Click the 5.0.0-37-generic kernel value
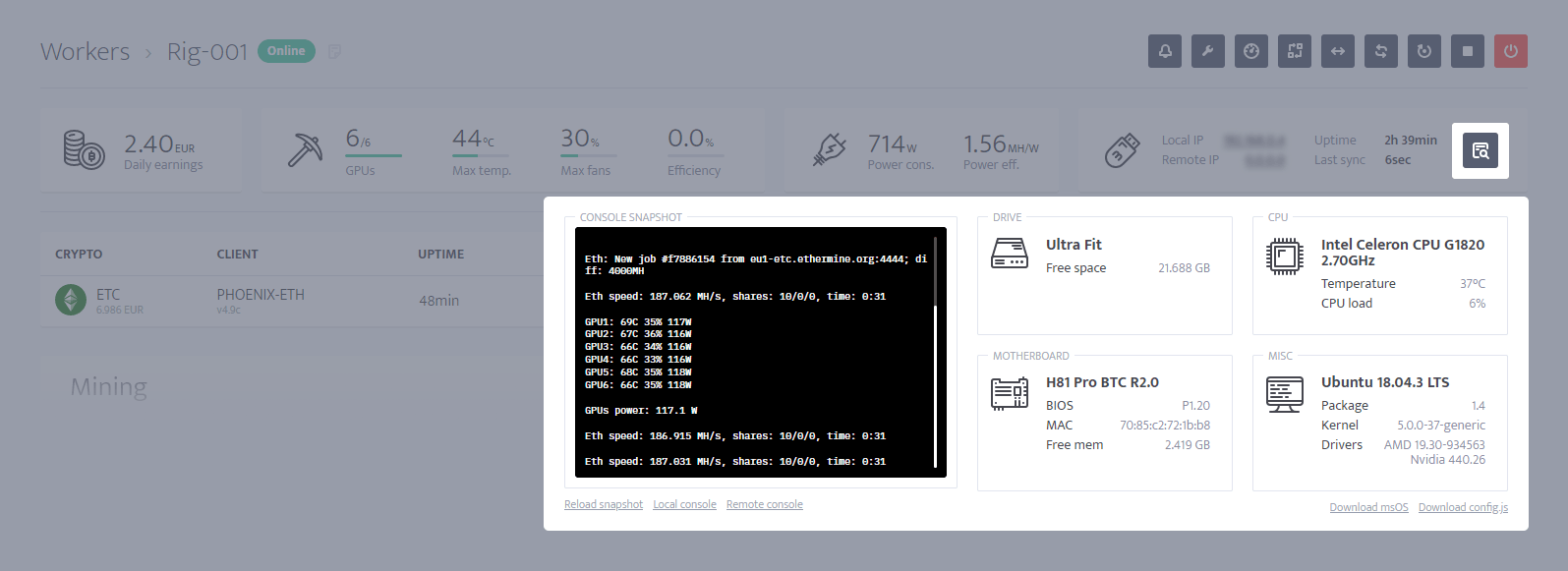Viewport: 1568px width, 571px height. [1441, 426]
